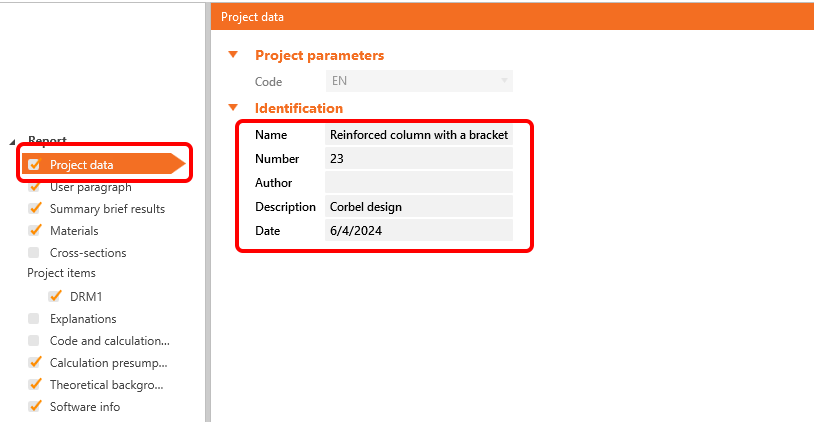Click the Date field showing 6/4/2024
The image size is (814, 422).
pos(419,231)
